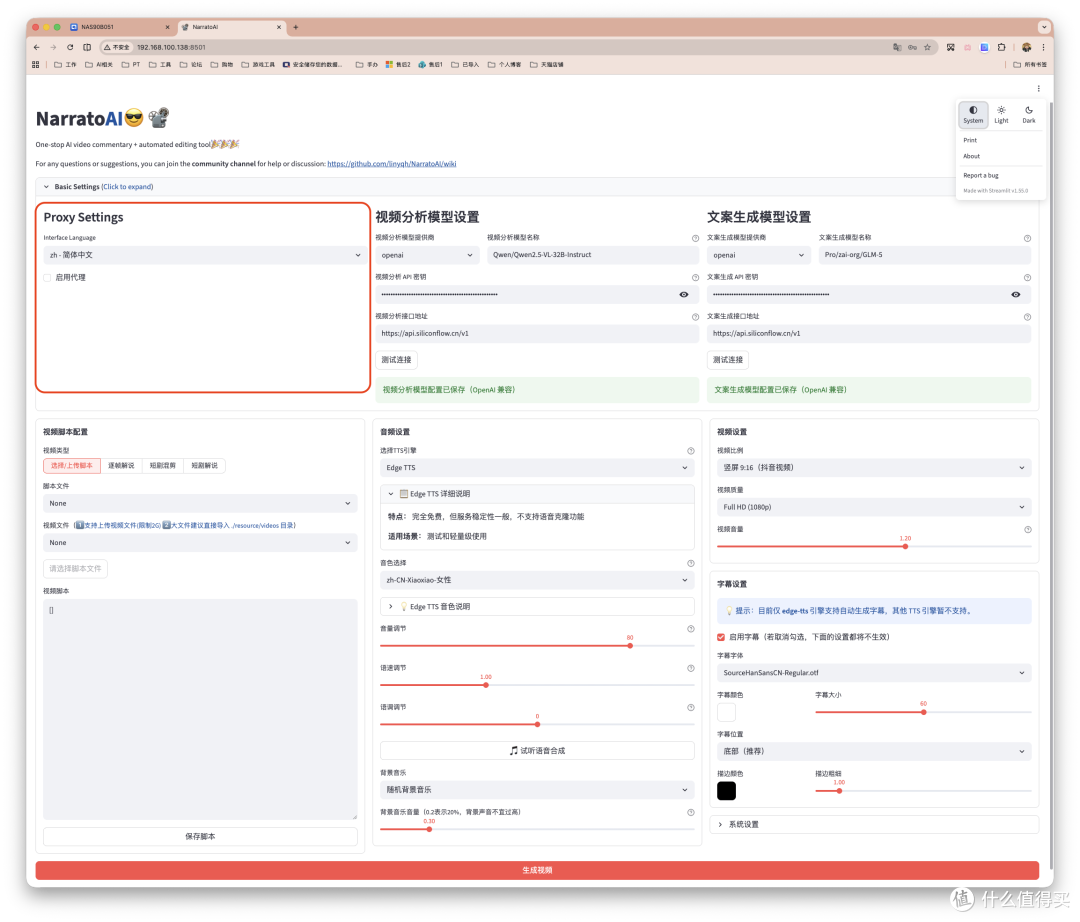This screenshot has width=1080, height=922.
Task: Switch theme to Dark mode
Action: [x=1028, y=114]
